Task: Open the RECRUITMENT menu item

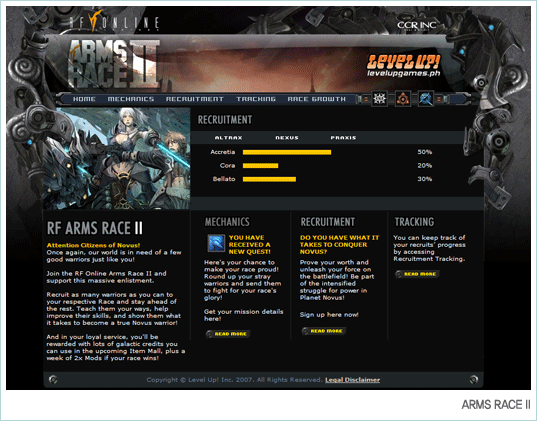Action: tap(195, 99)
